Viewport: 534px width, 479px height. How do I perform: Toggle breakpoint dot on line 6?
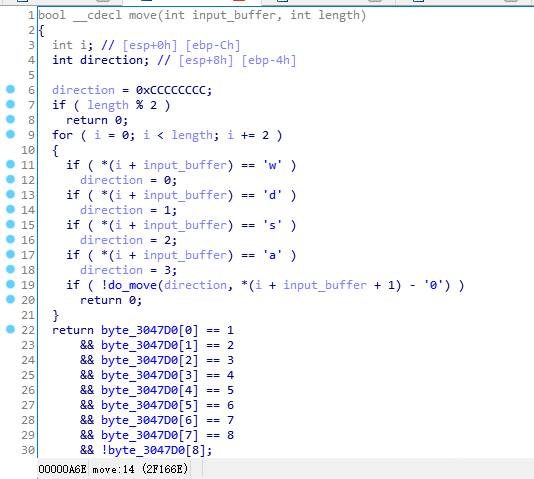click(x=11, y=89)
